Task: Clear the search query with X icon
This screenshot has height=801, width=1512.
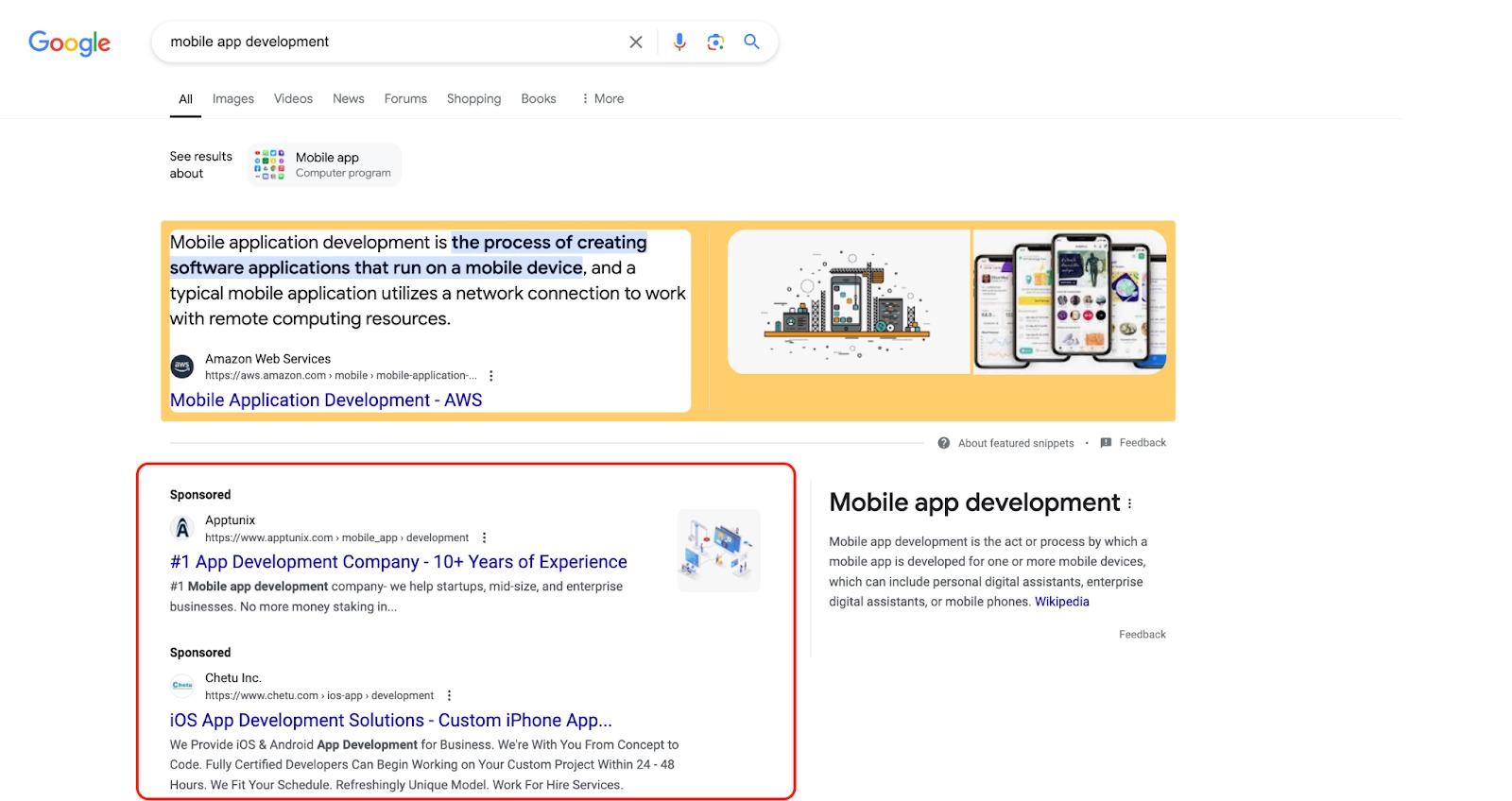Action: coord(636,42)
